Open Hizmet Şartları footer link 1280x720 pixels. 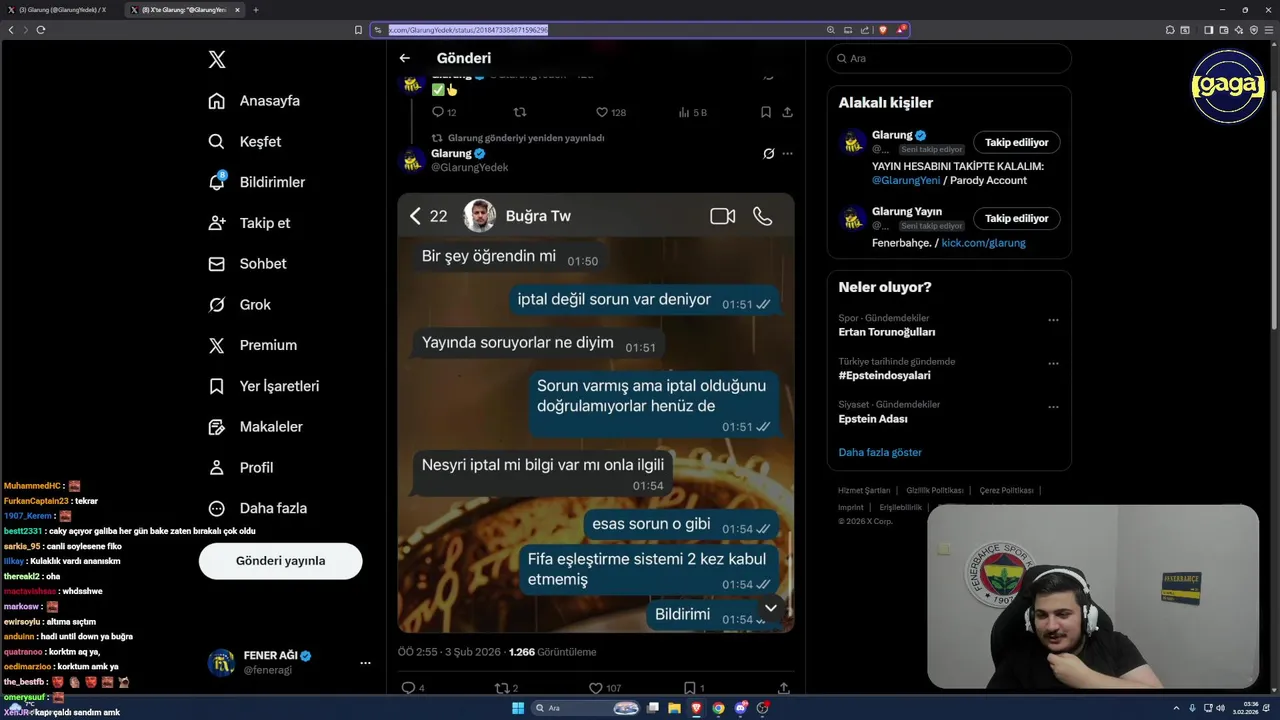click(864, 490)
